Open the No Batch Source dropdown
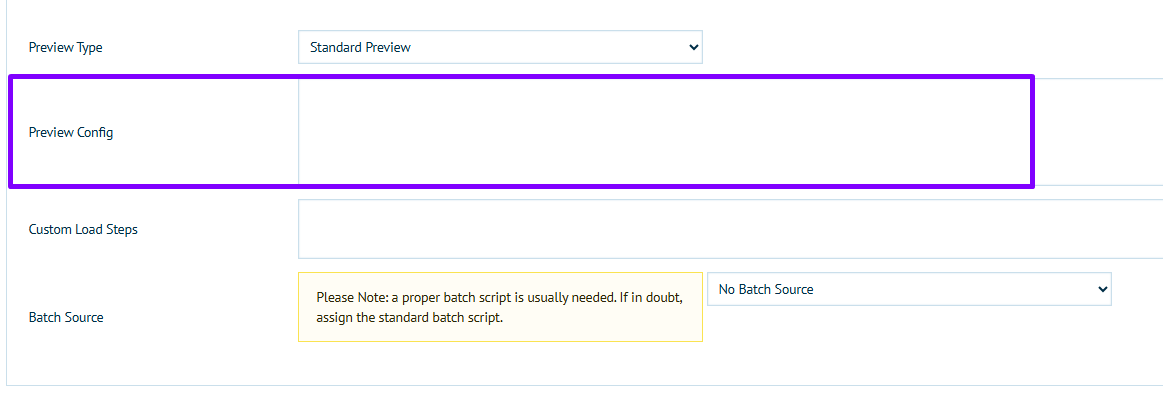The width and height of the screenshot is (1163, 405). coord(908,289)
